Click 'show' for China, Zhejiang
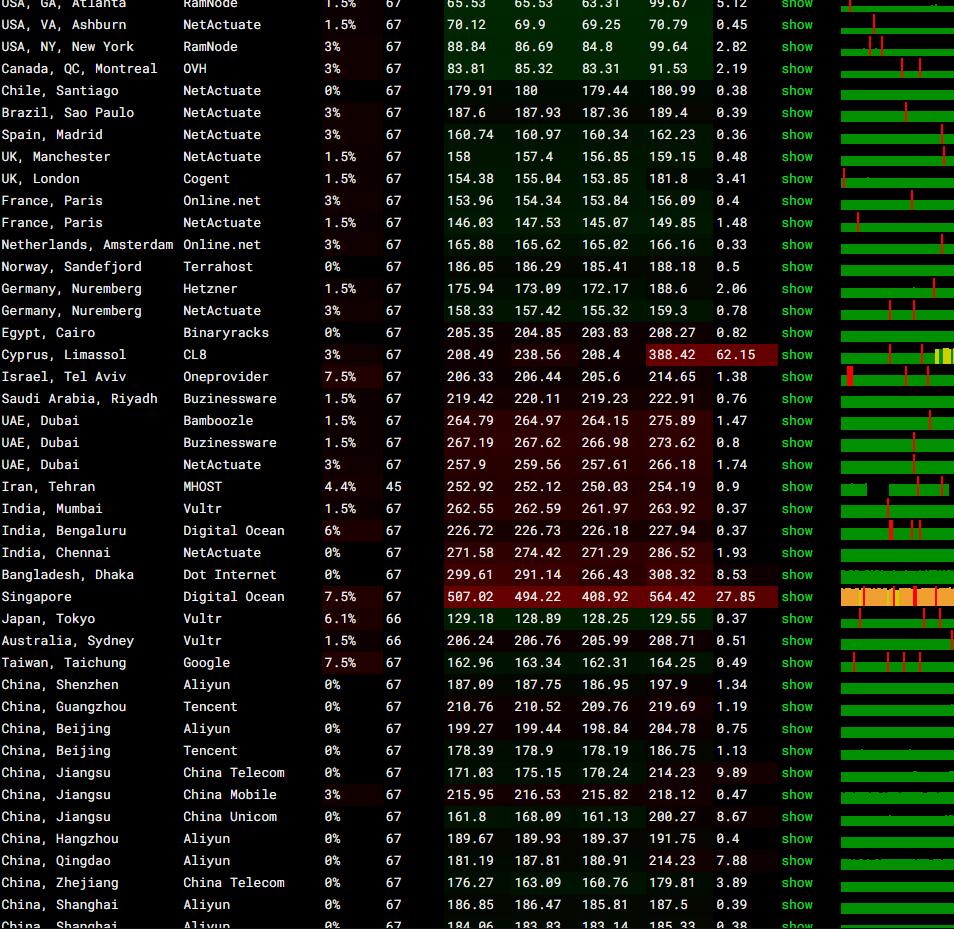The width and height of the screenshot is (954, 929). coord(796,882)
